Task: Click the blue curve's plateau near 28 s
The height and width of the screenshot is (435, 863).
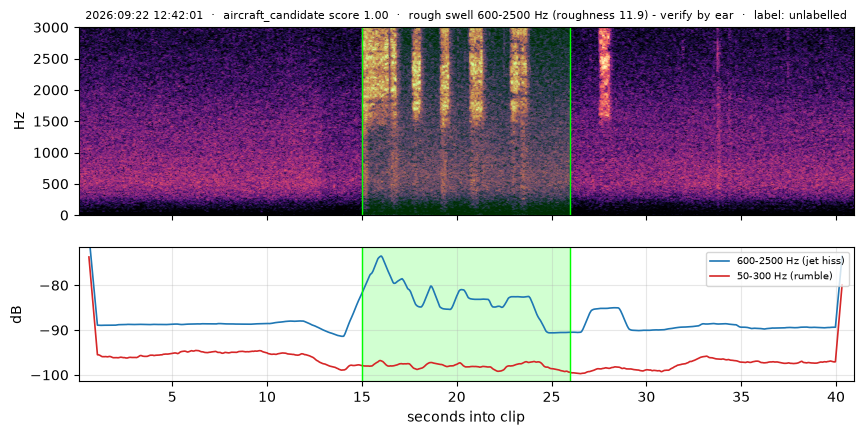Action: tap(605, 308)
